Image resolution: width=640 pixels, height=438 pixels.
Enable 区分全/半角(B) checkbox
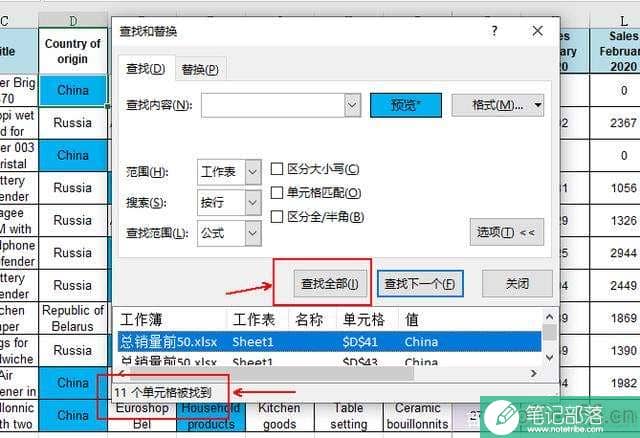pos(277,217)
